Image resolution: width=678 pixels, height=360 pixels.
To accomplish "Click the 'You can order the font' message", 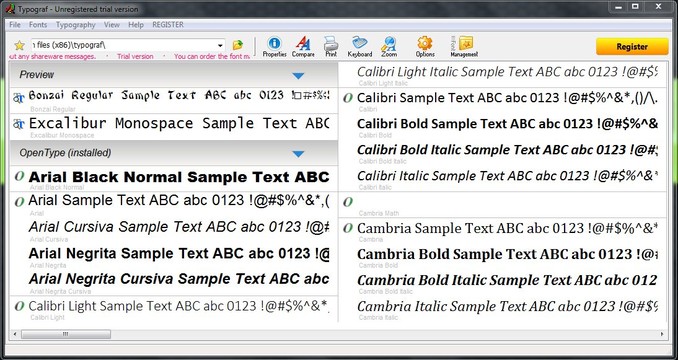I will (212, 56).
